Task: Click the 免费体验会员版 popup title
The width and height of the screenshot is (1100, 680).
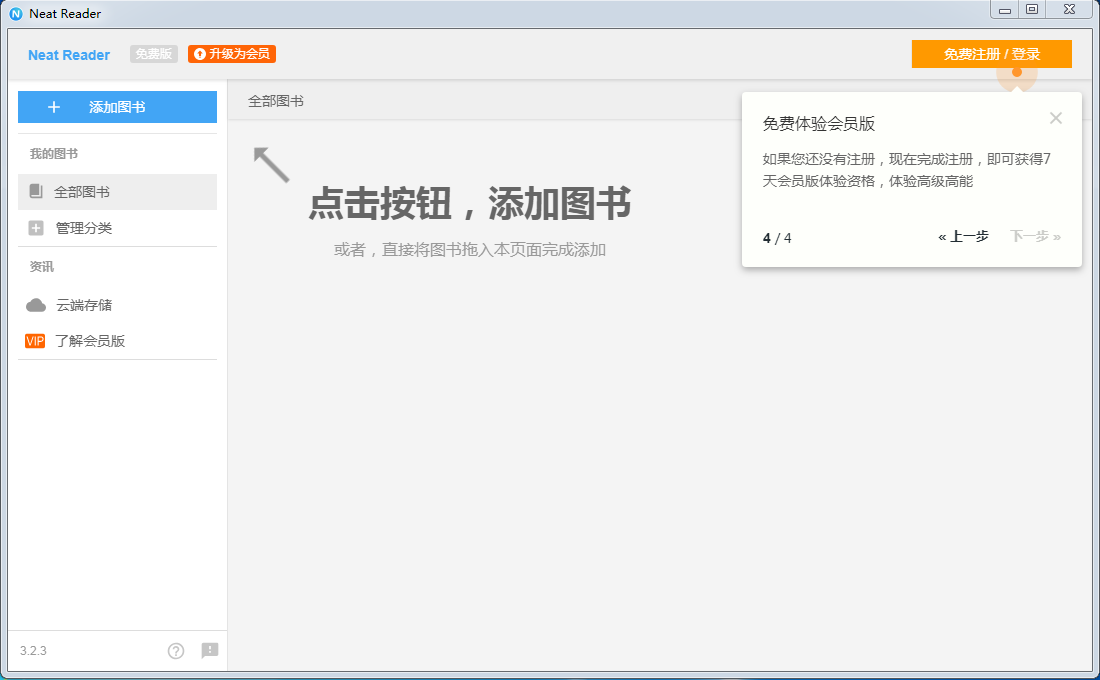Action: point(819,124)
